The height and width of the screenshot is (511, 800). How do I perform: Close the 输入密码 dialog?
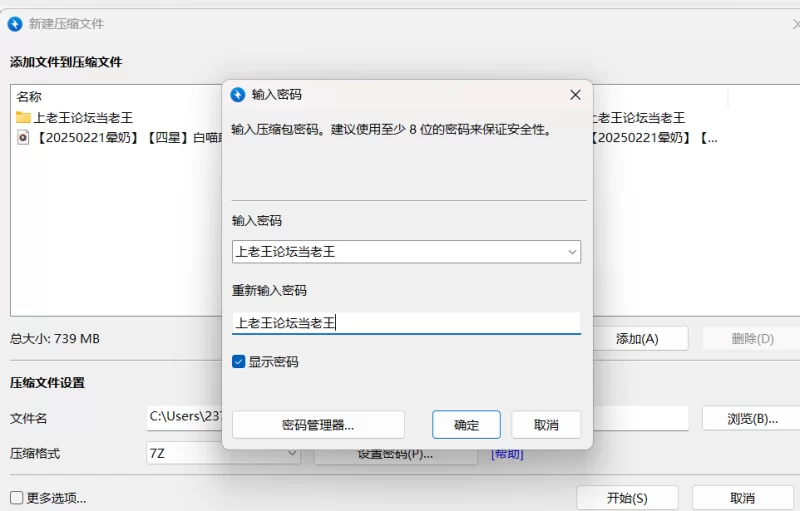pyautogui.click(x=575, y=95)
